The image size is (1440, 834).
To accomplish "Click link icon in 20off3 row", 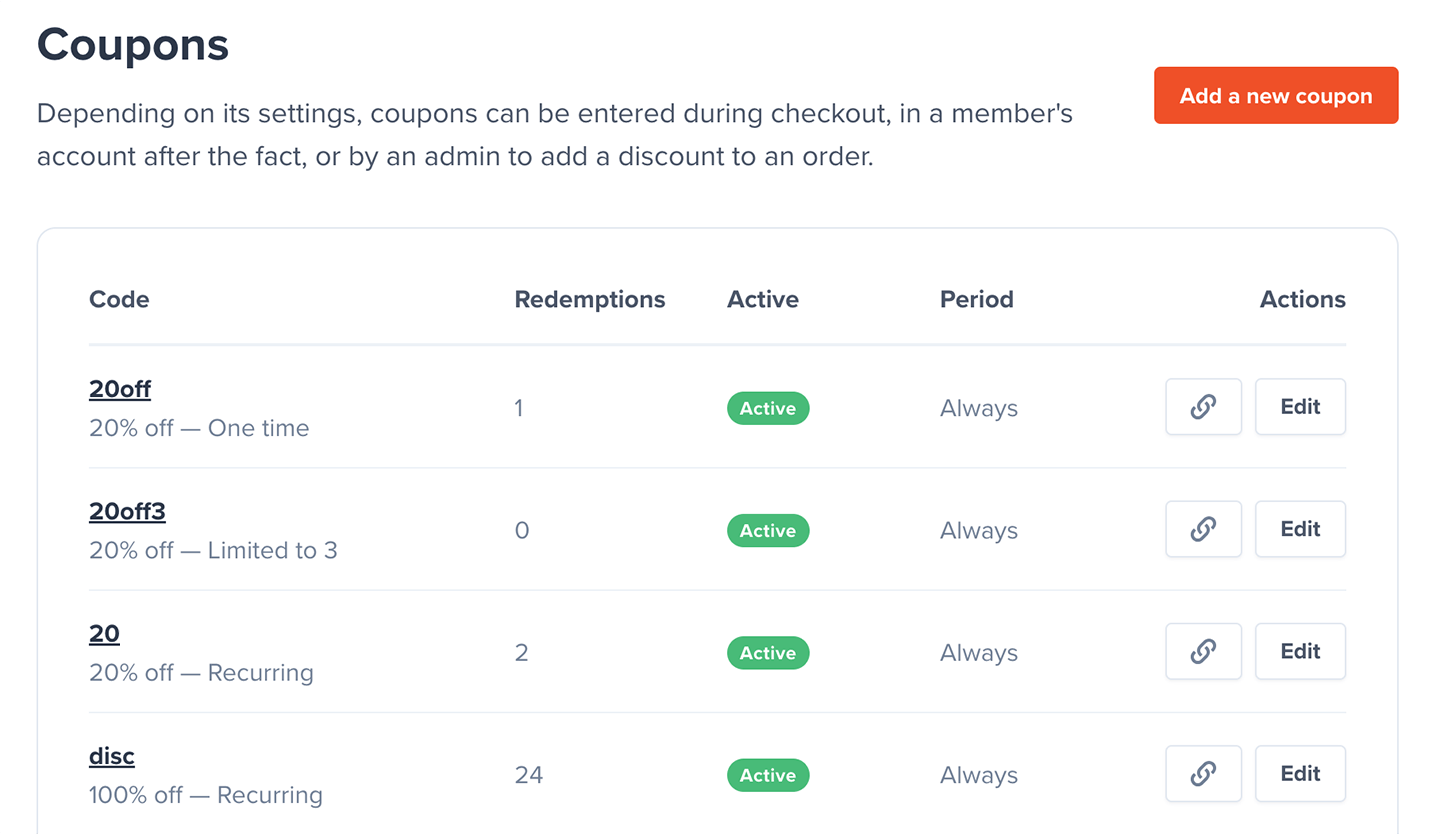I will point(1203,529).
